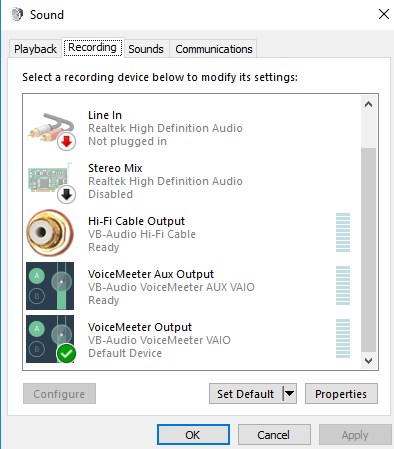This screenshot has height=449, width=394.
Task: Click the Sound speaker icon in title bar
Action: [17, 14]
